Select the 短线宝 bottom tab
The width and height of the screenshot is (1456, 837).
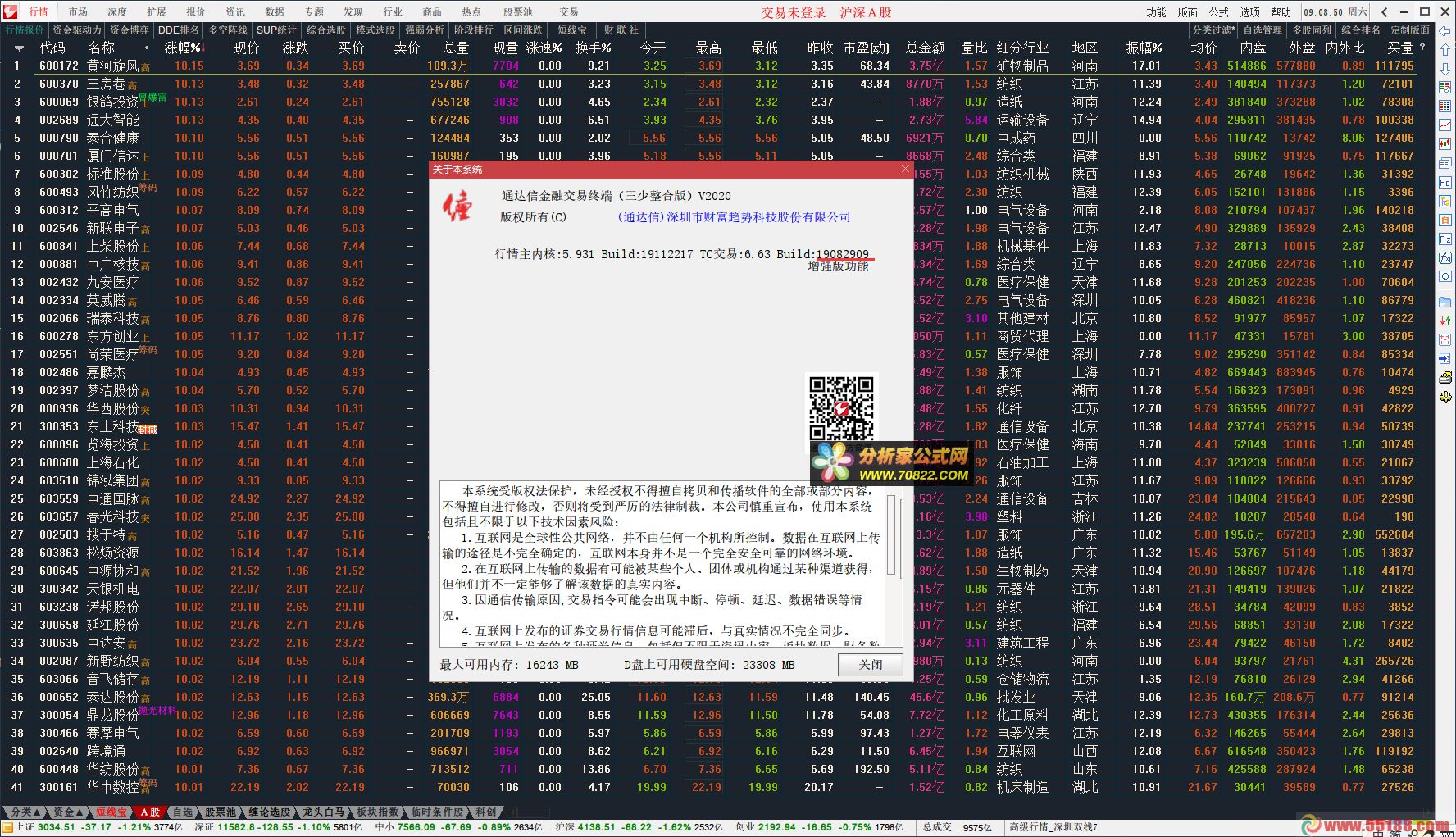(x=111, y=812)
